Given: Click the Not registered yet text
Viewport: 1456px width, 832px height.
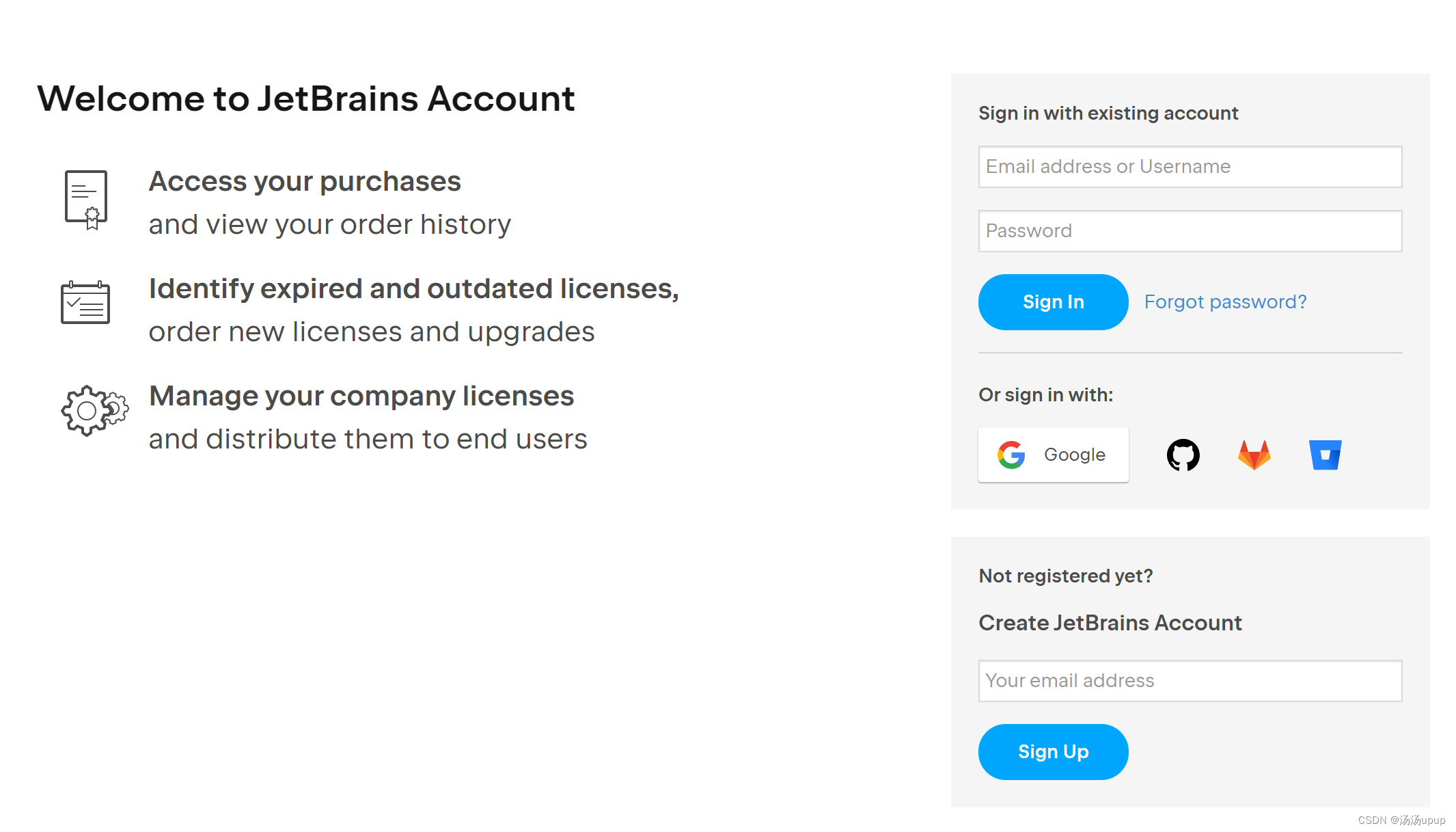Looking at the screenshot, I should pos(1066,576).
